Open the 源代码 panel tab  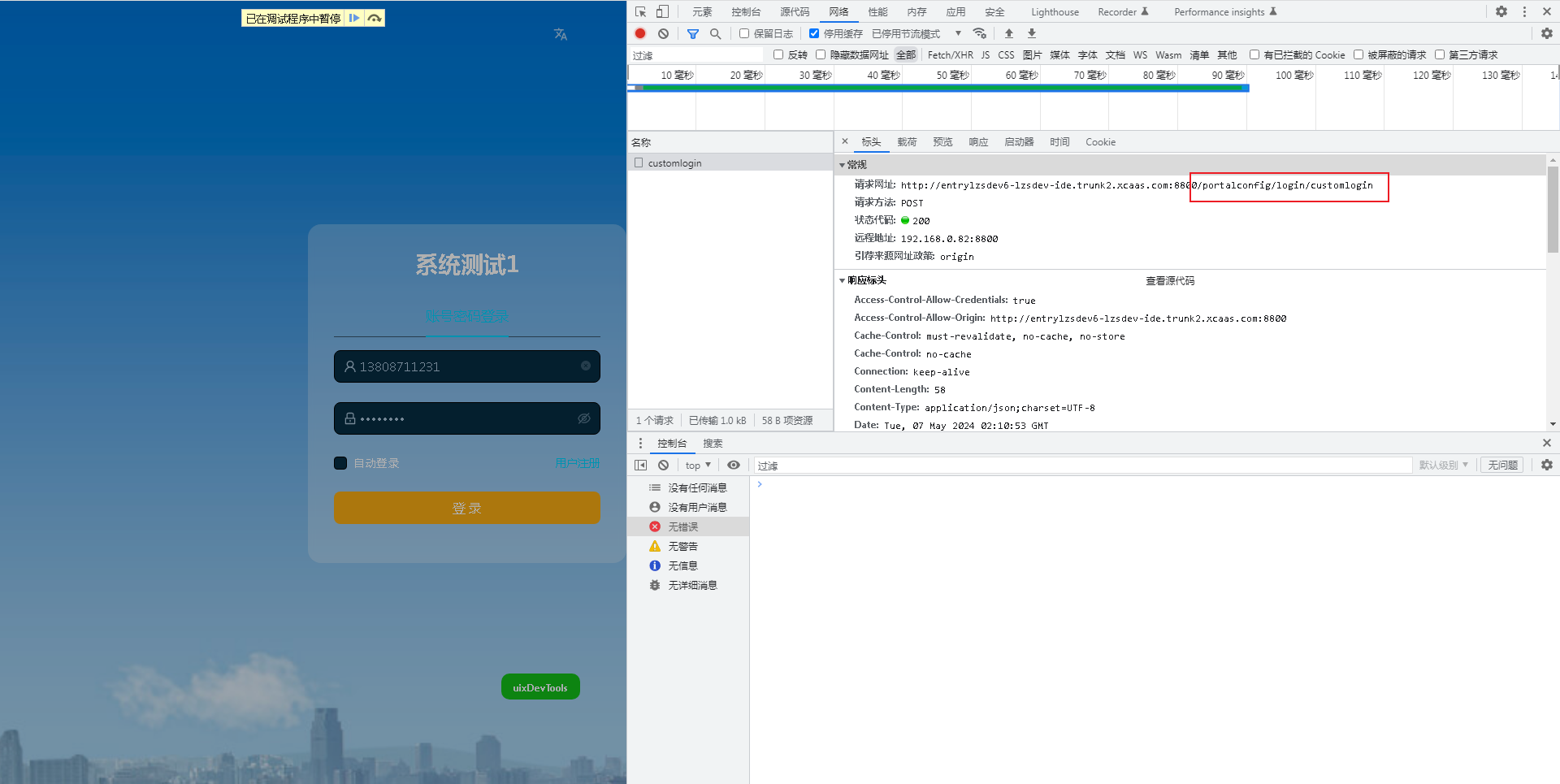coord(794,11)
